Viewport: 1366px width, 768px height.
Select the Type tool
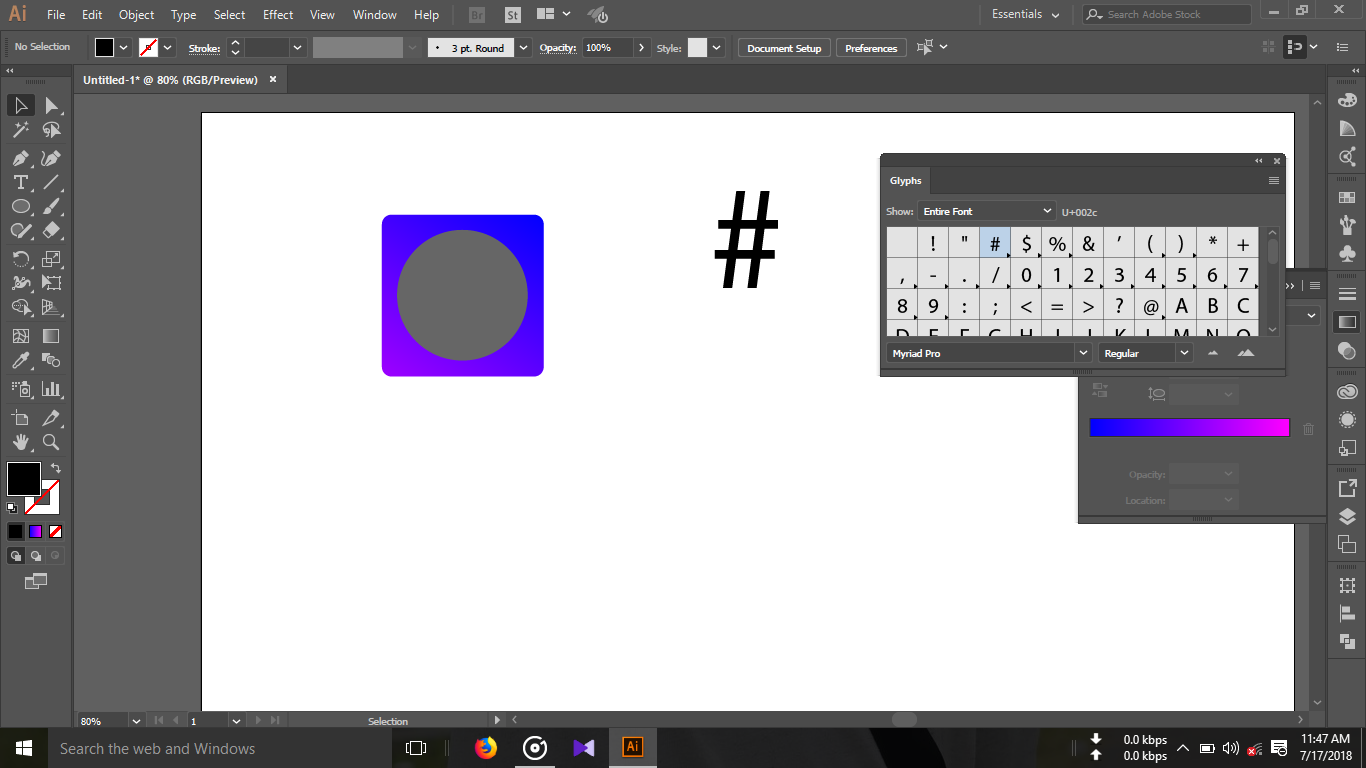point(20,182)
